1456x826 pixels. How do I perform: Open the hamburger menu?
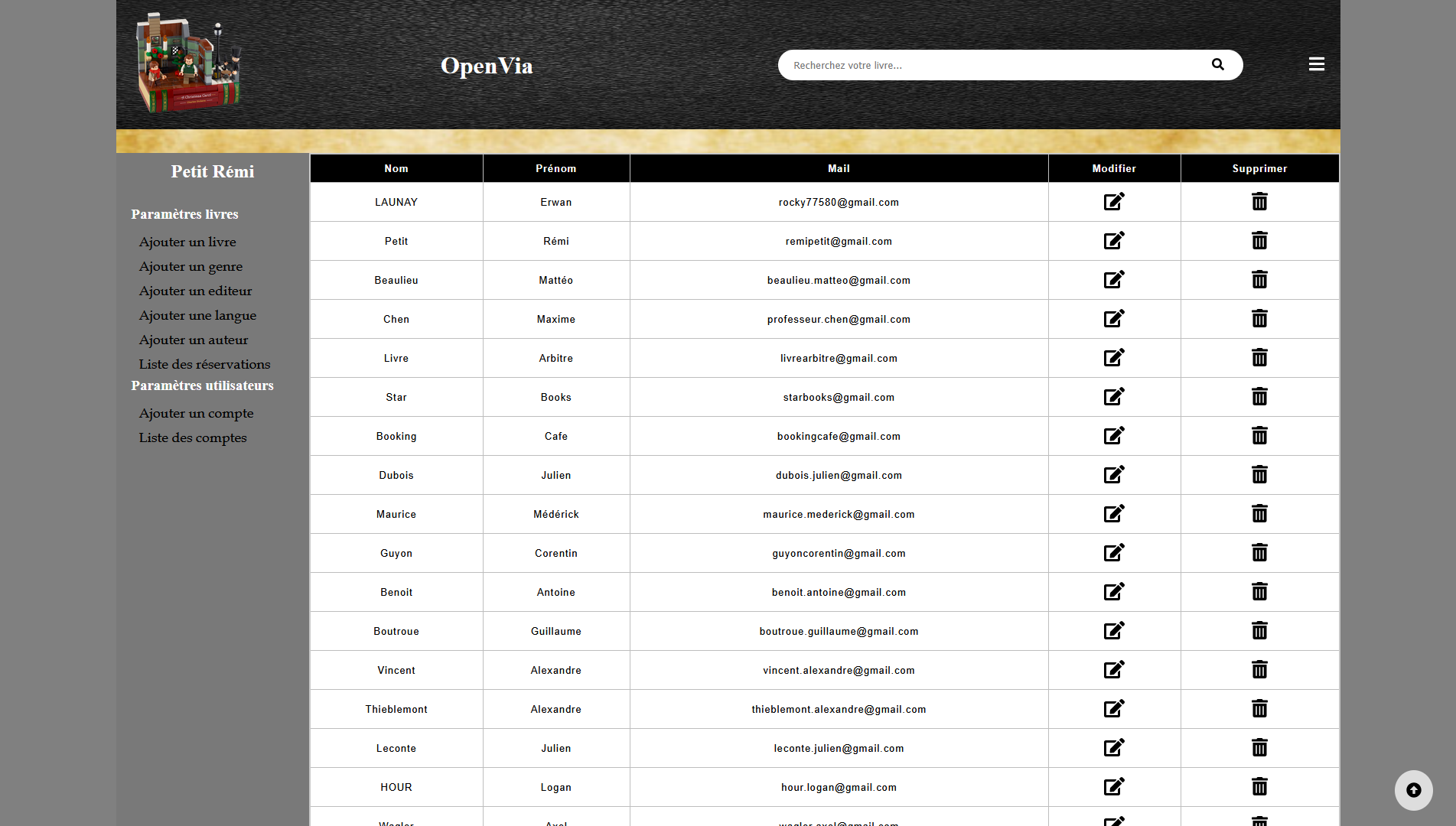pyautogui.click(x=1316, y=64)
